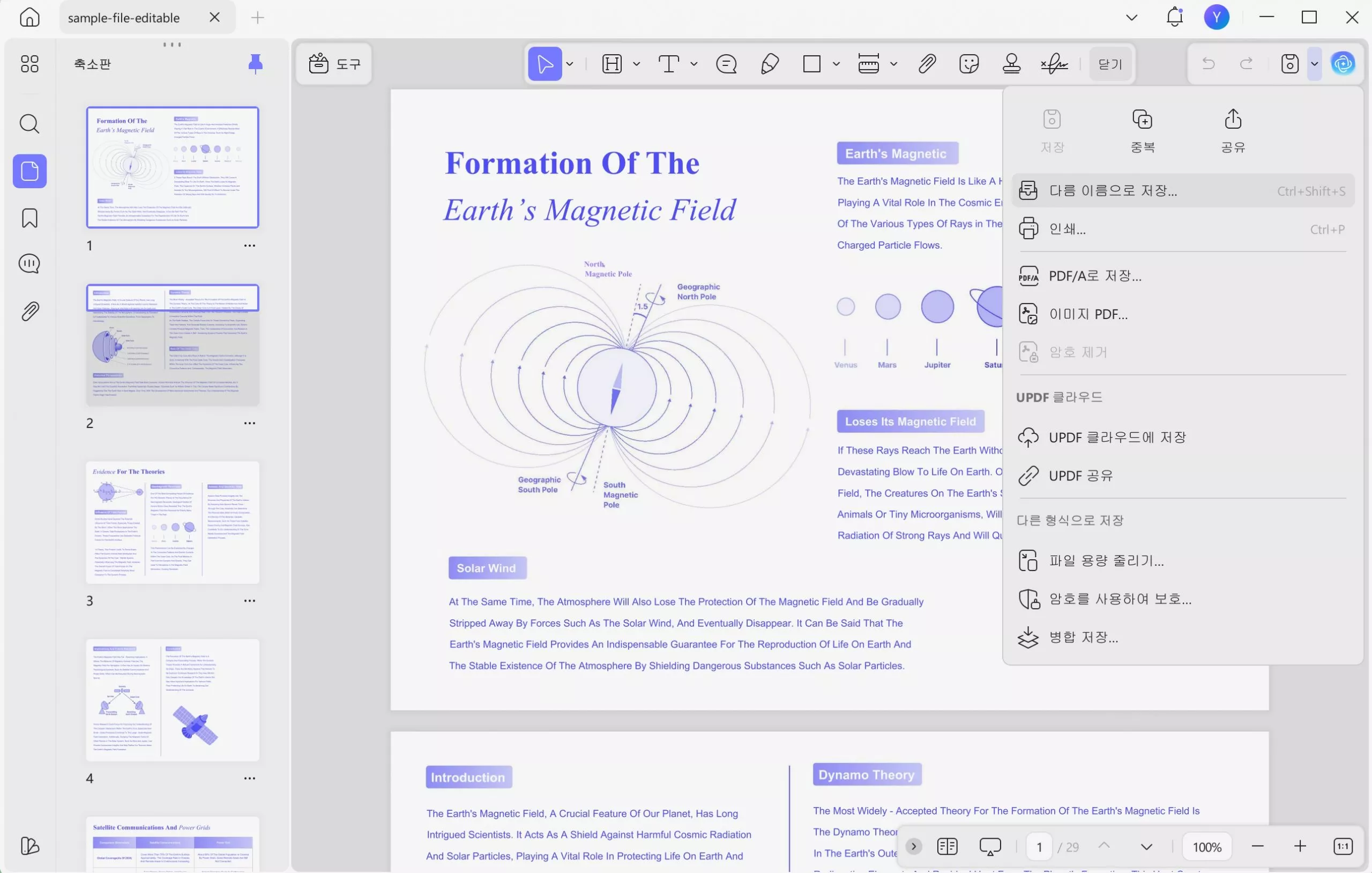This screenshot has height=873, width=1372.
Task: Attach a file with paperclip tool
Action: coord(927,63)
